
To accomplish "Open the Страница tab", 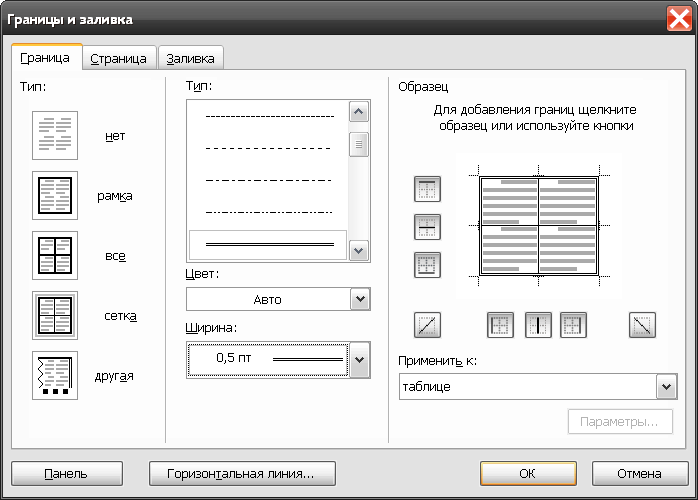I will click(119, 58).
